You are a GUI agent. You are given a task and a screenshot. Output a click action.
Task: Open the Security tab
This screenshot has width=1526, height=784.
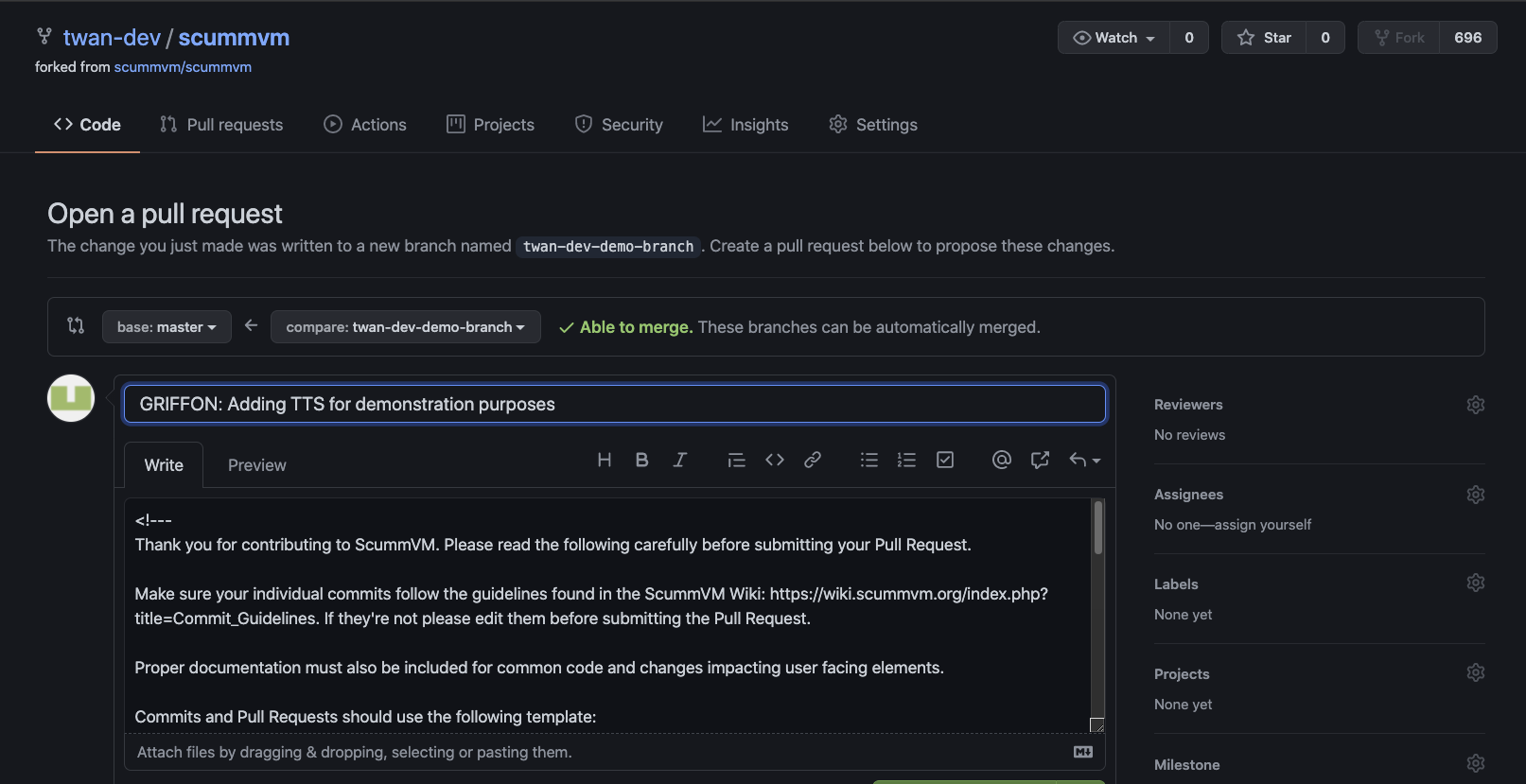coord(619,125)
